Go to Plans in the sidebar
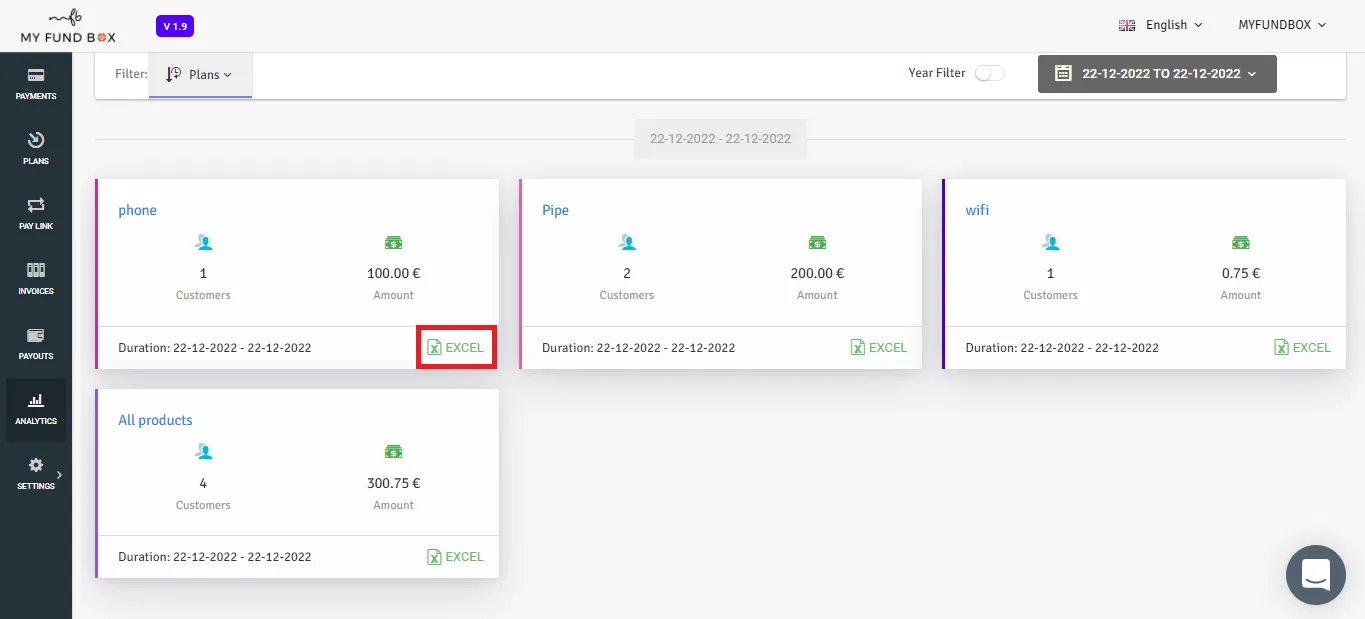Viewport: 1365px width, 619px height. [x=36, y=149]
